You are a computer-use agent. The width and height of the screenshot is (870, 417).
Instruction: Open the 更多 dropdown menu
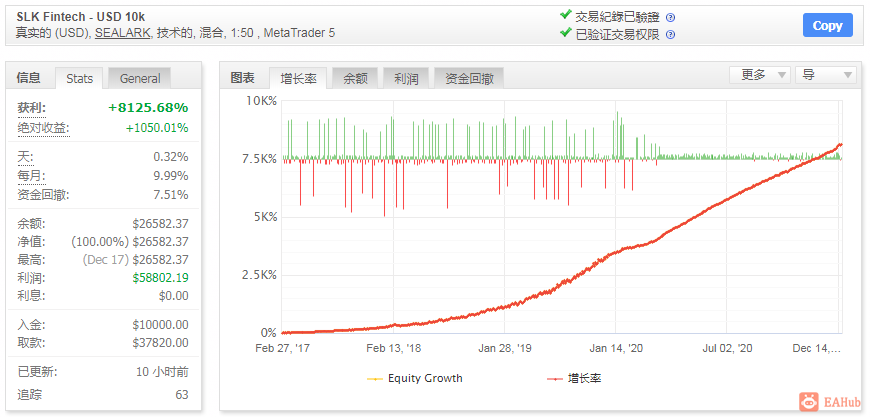(x=760, y=75)
